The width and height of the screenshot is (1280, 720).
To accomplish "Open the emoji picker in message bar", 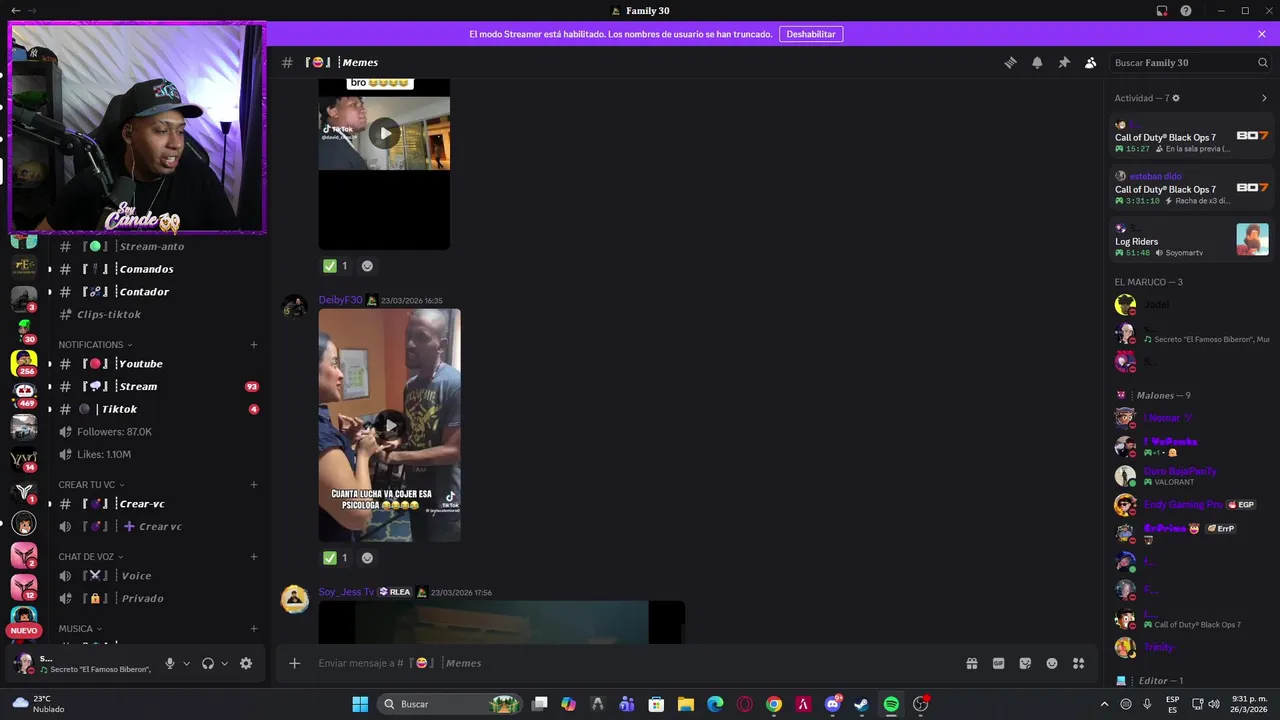I will tap(1052, 663).
